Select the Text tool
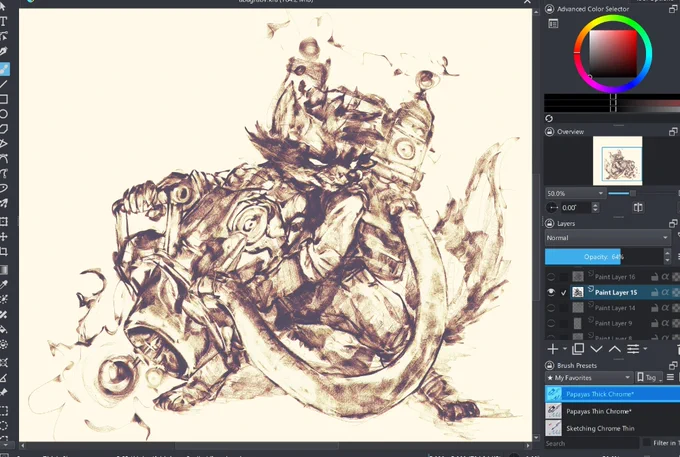 click(x=3, y=21)
